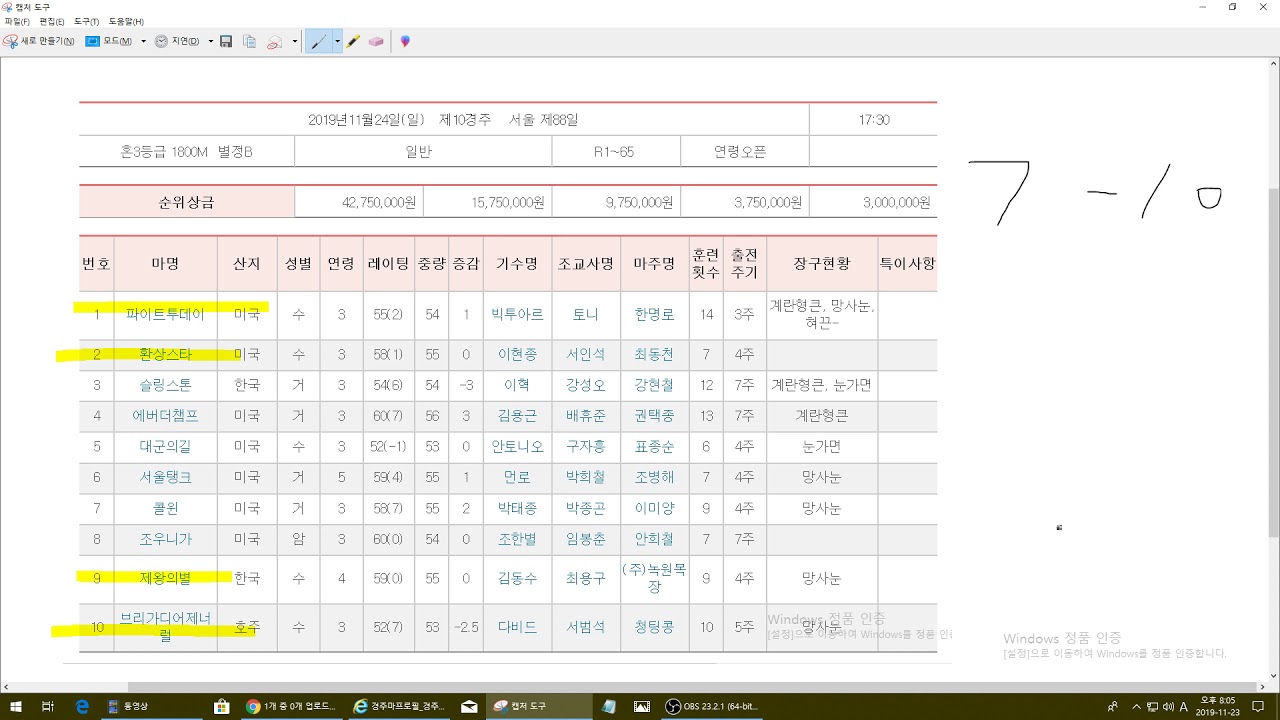This screenshot has height=720, width=1280.
Task: Expand the 지연 delay dropdown arrow
Action: pyautogui.click(x=210, y=42)
